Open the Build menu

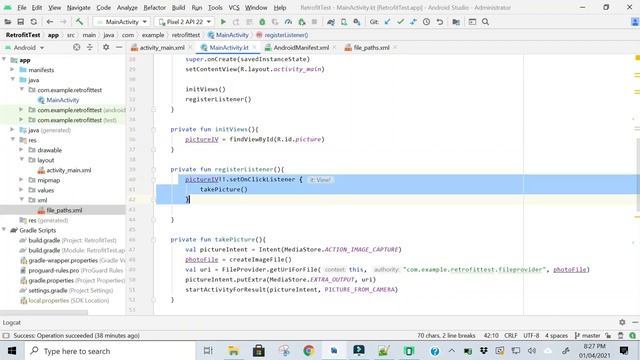(178, 7)
